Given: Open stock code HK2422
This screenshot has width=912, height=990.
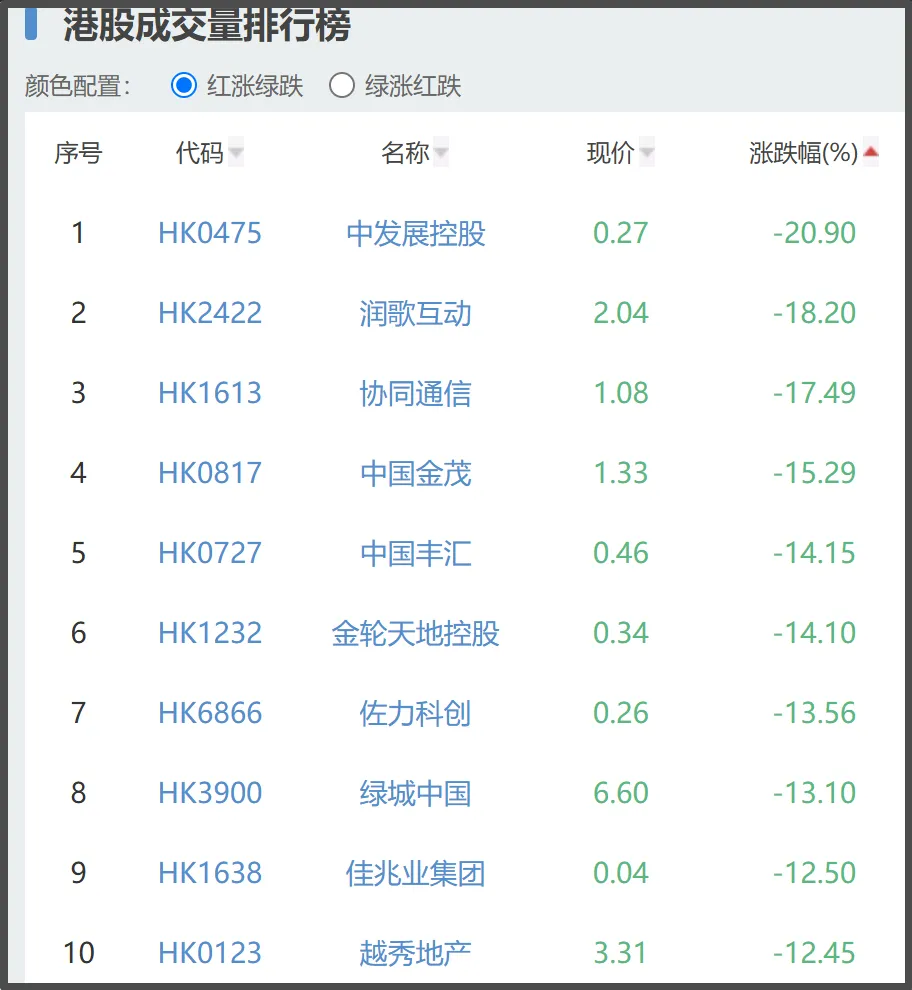Looking at the screenshot, I should pyautogui.click(x=210, y=313).
